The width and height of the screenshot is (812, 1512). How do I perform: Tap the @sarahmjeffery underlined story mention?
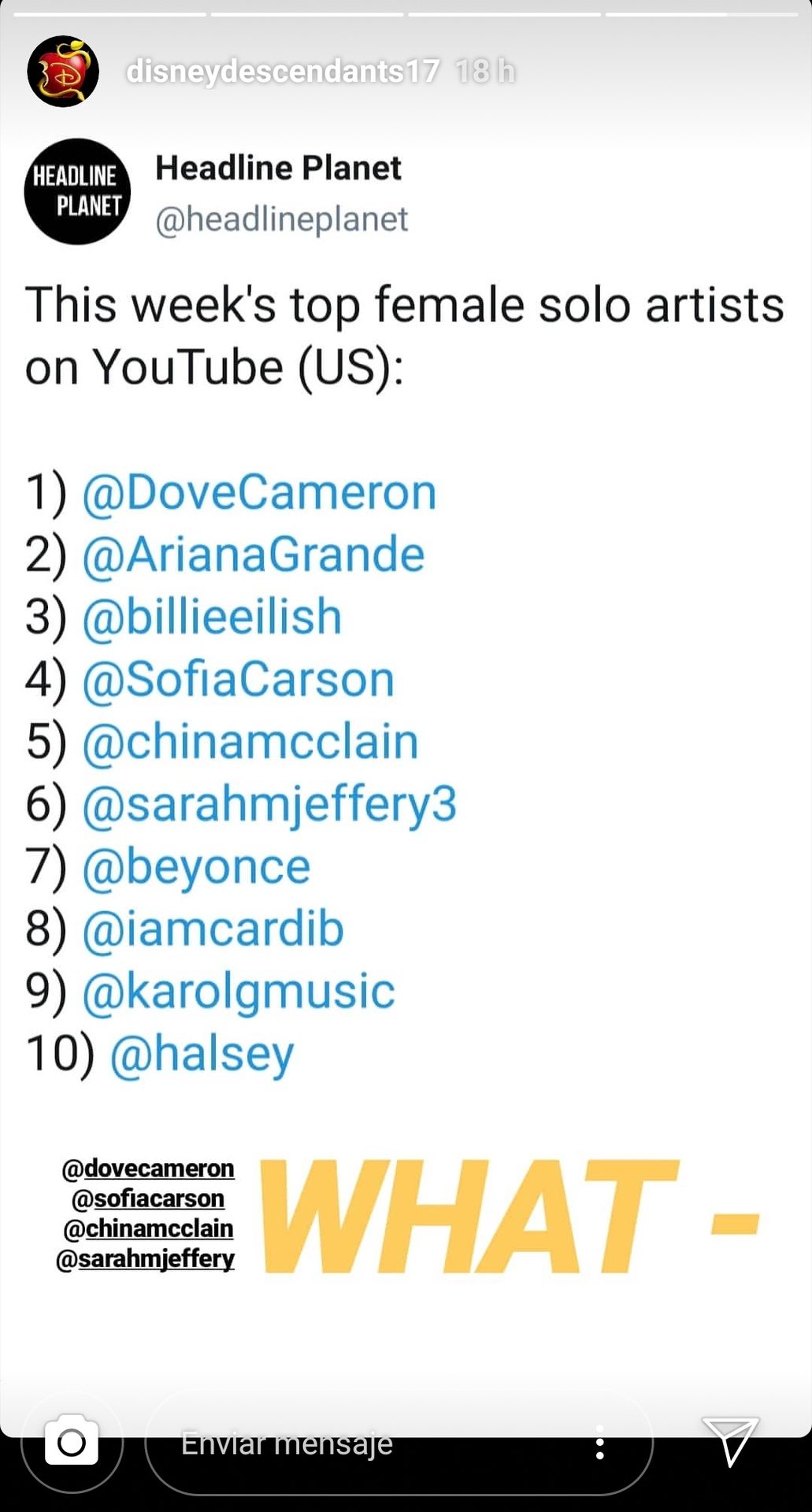click(x=146, y=1259)
